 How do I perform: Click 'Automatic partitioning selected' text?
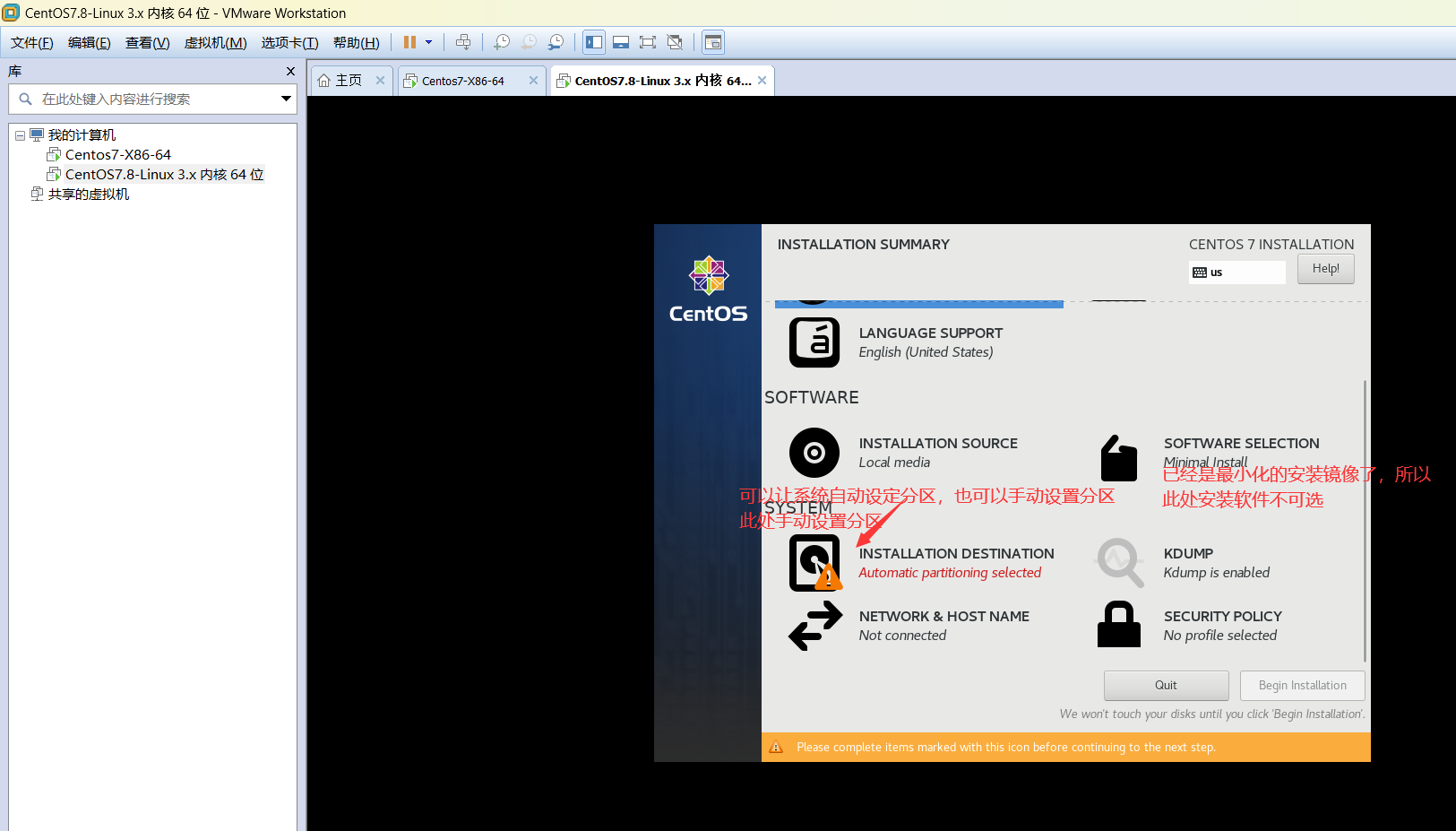pos(950,573)
